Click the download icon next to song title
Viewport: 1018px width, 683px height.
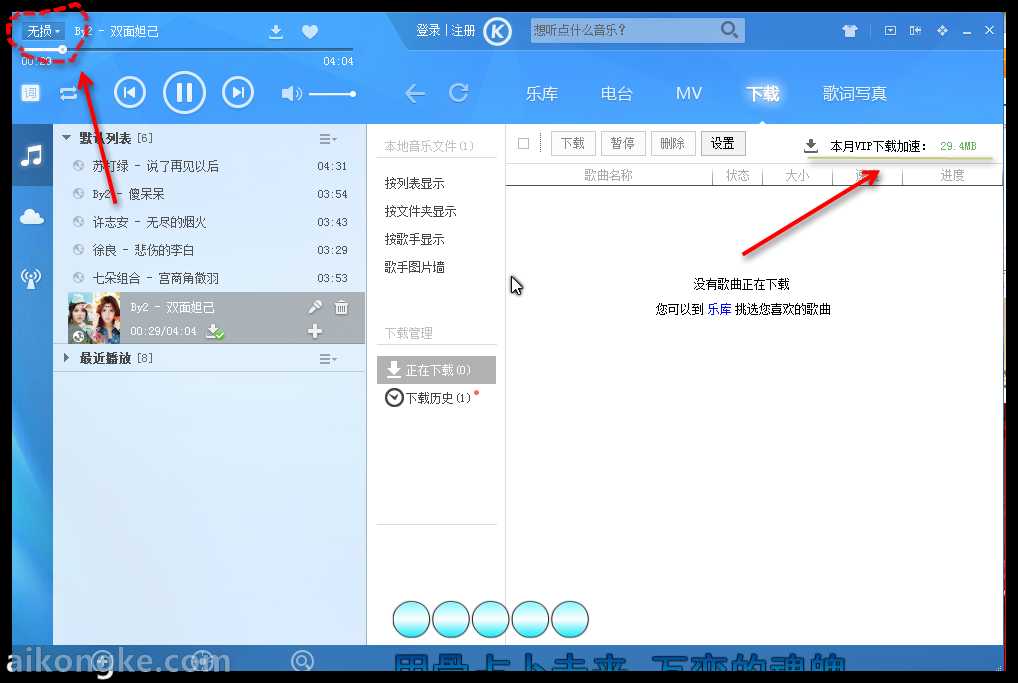point(276,31)
